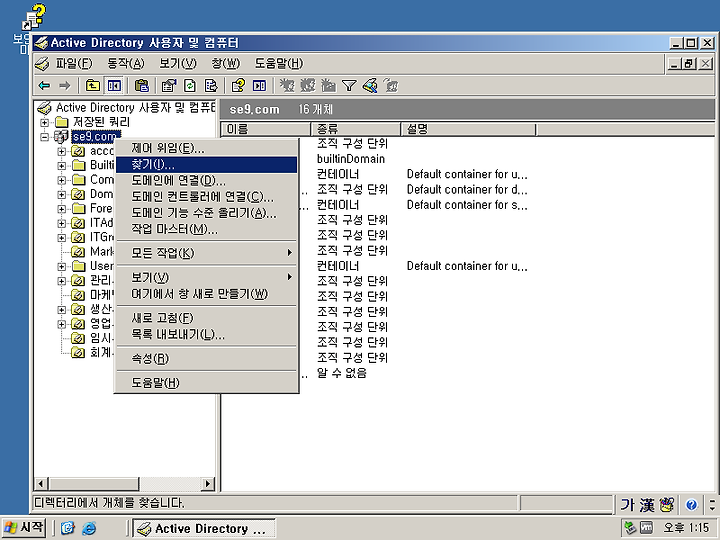Expand the User... tree node
This screenshot has width=720, height=540.
tap(61, 266)
